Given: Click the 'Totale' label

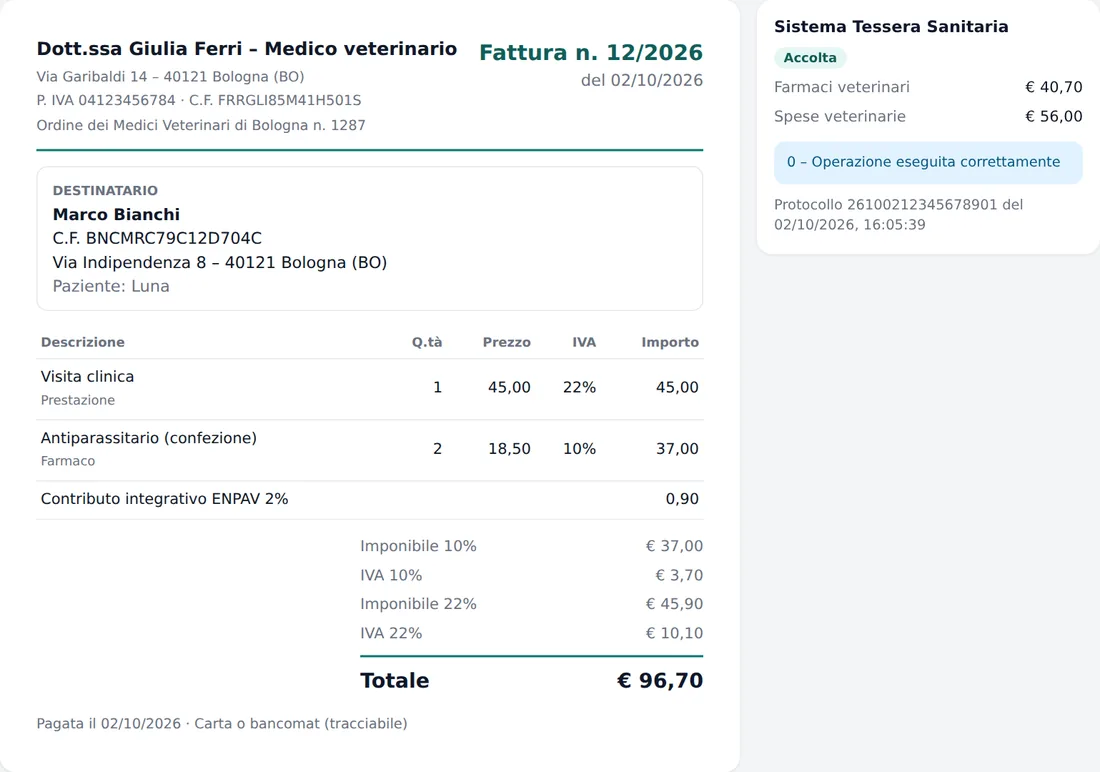Looking at the screenshot, I should (x=394, y=681).
